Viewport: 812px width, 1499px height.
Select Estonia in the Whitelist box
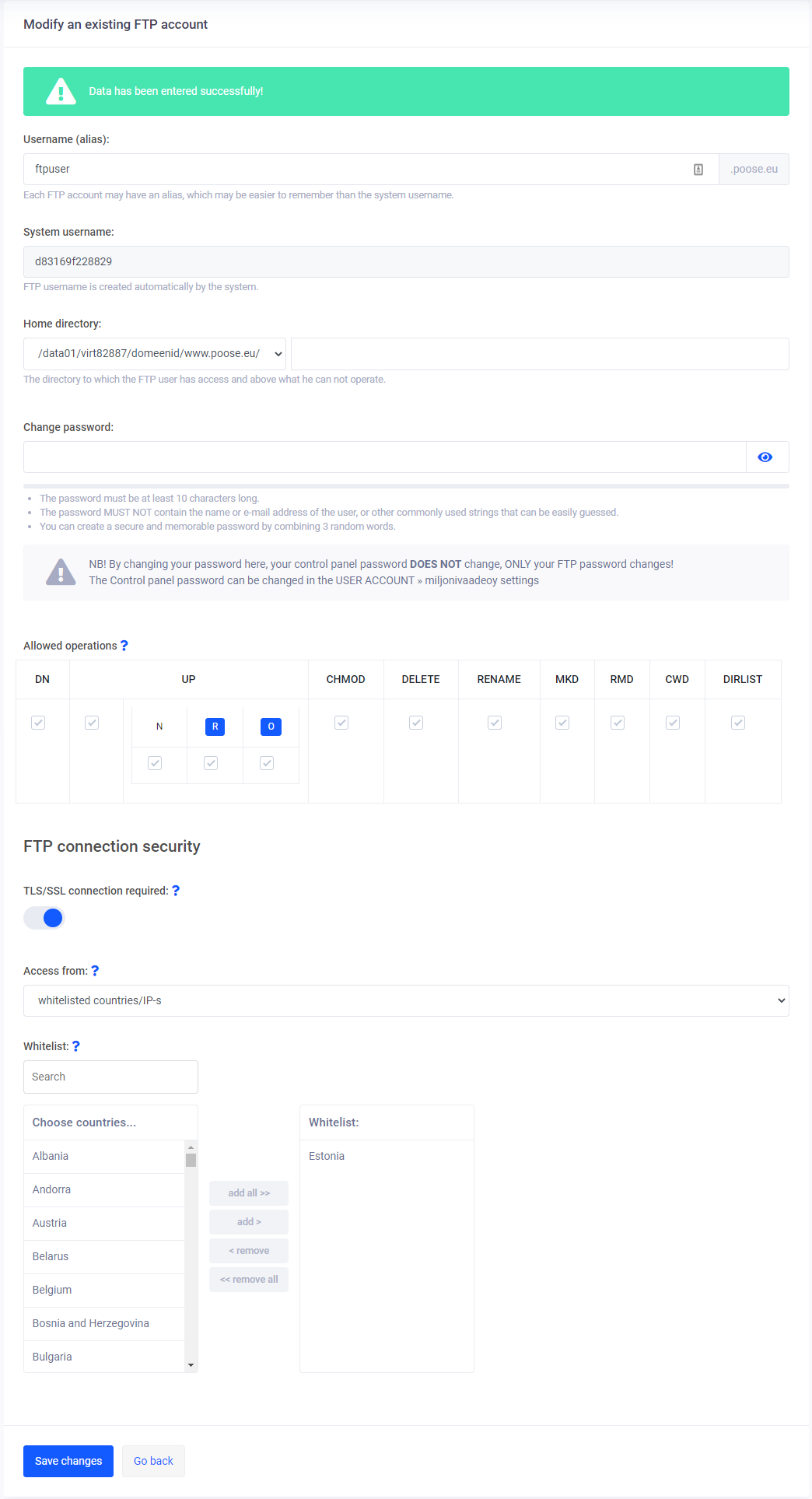[327, 1156]
